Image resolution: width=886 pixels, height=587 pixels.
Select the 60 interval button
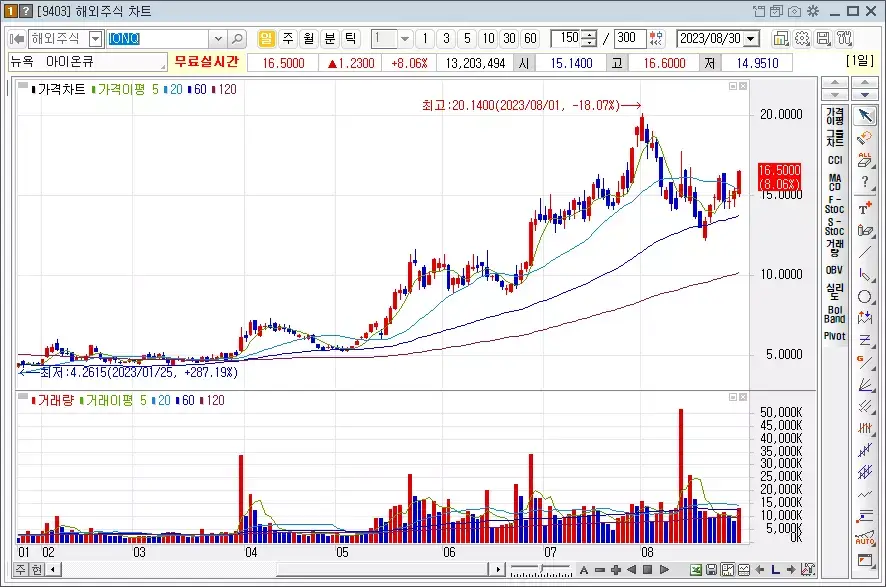530,38
